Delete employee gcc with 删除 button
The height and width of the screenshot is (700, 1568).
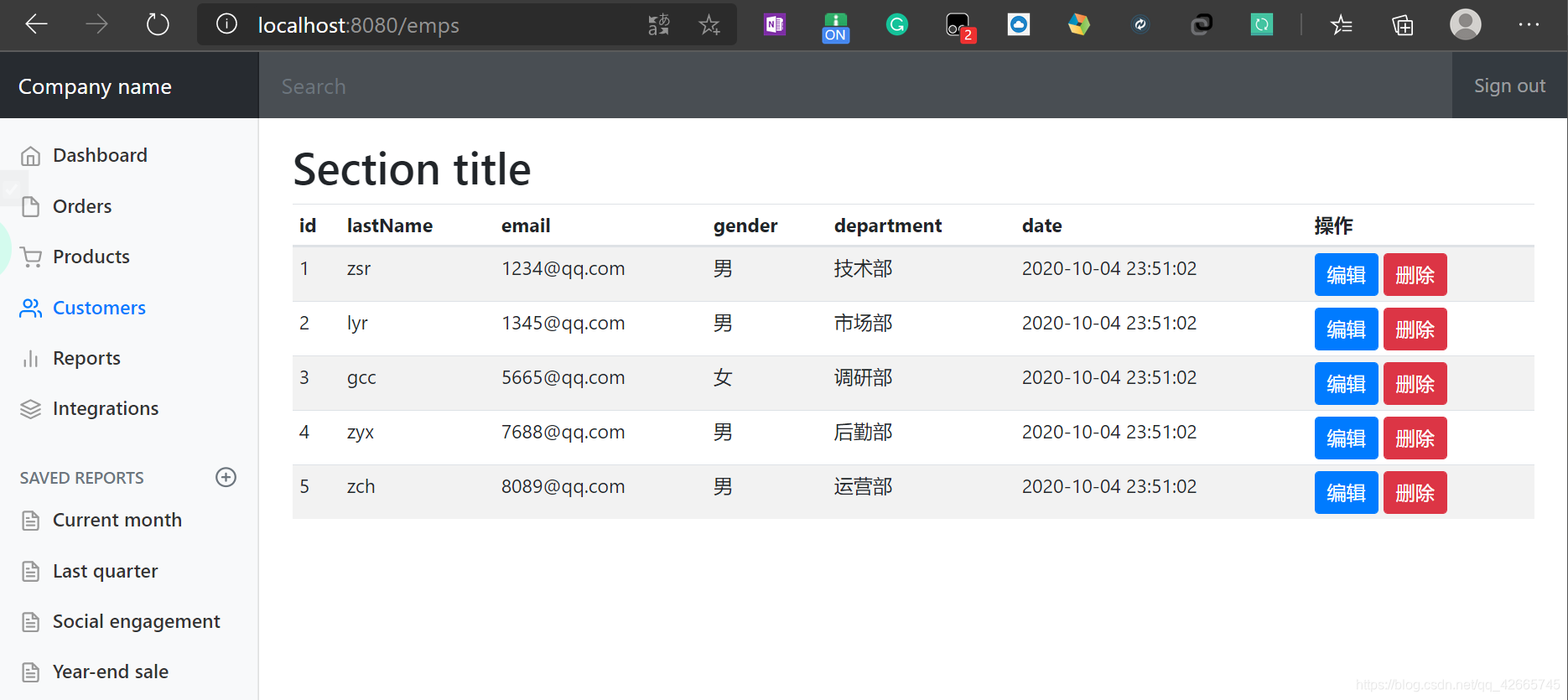(1415, 383)
